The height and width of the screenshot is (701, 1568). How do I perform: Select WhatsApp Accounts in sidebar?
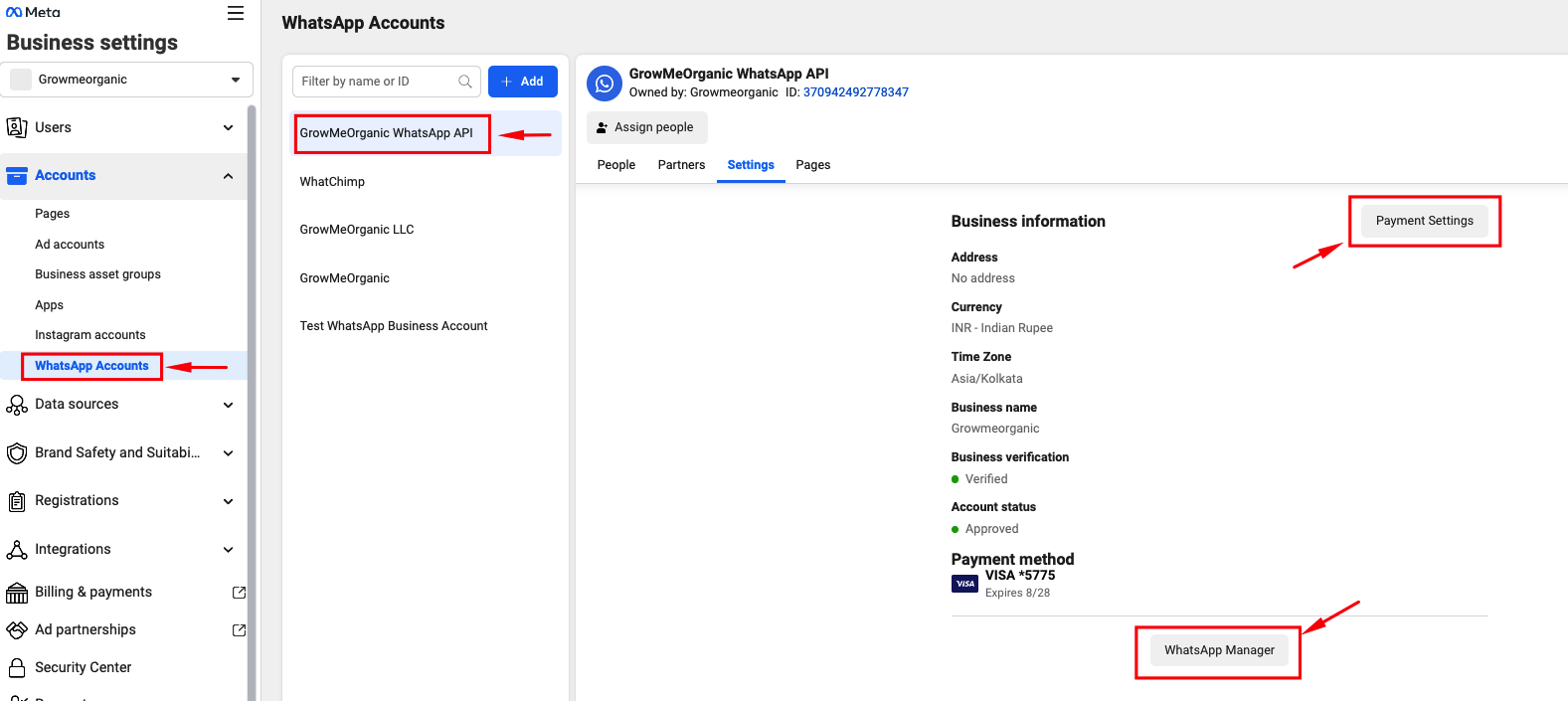[x=91, y=366]
